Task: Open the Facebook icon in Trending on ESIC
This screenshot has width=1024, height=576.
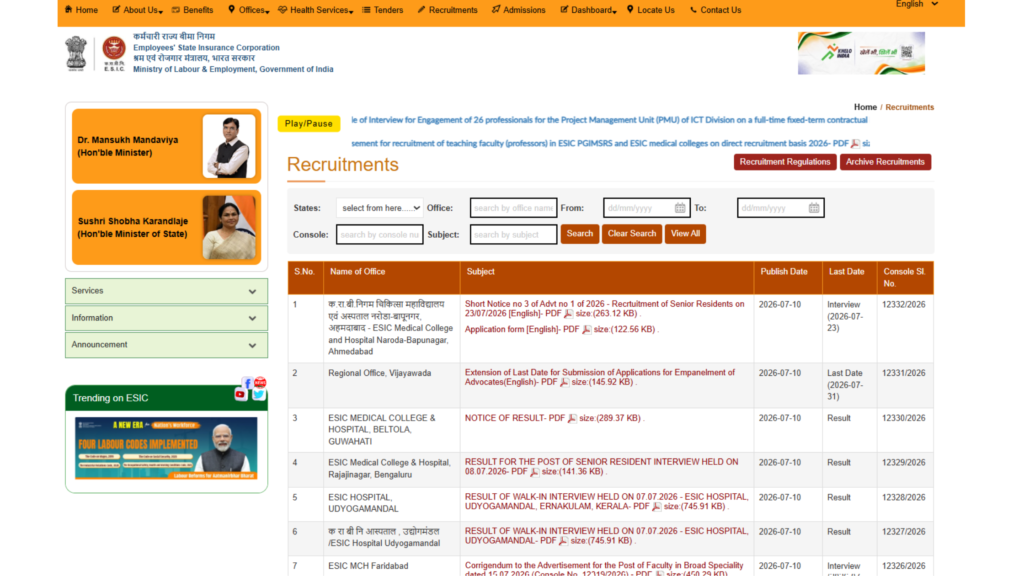Action: [247, 383]
